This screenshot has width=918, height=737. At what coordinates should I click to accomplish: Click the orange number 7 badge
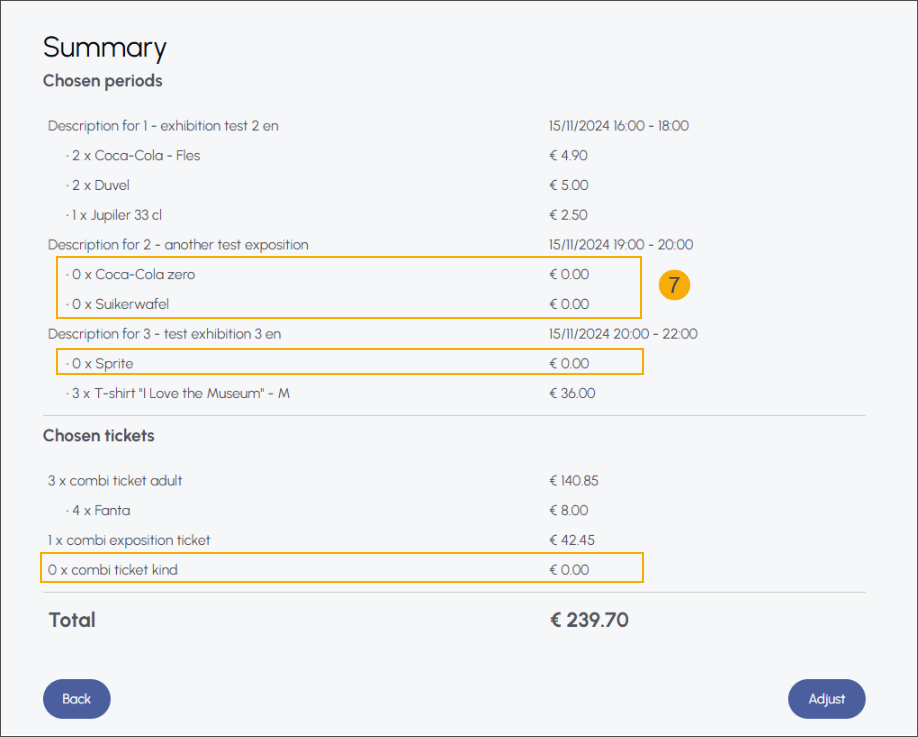point(674,286)
